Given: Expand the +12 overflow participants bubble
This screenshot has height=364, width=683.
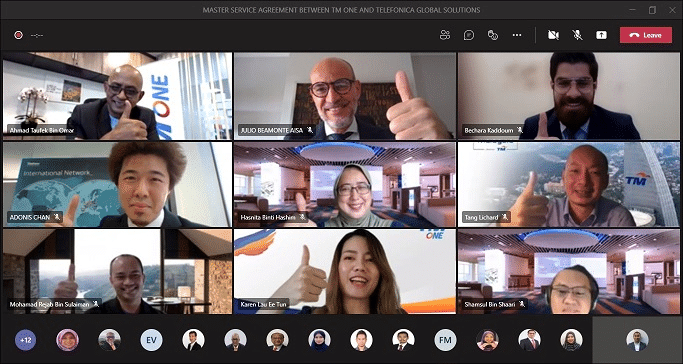Looking at the screenshot, I should (x=26, y=340).
